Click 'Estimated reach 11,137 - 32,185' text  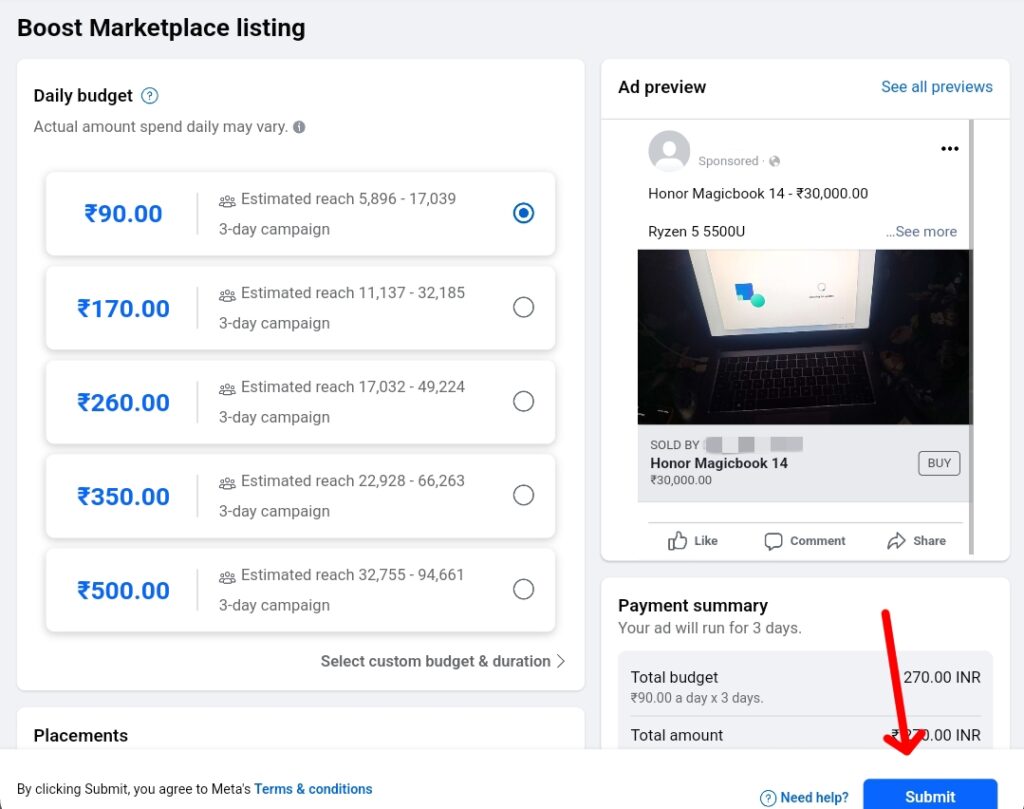click(353, 293)
